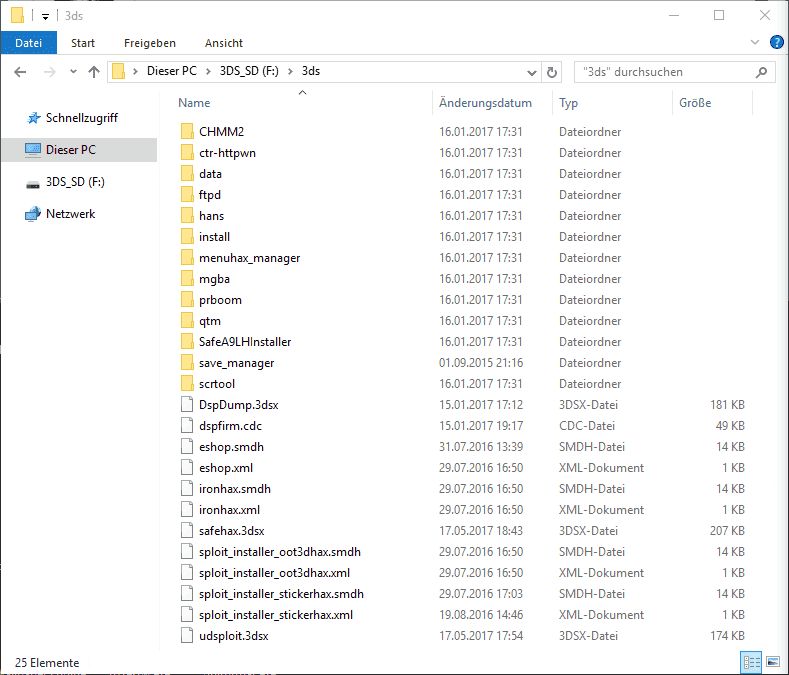Viewport: 789px width, 675px height.
Task: Select the install folder
Action: 214,237
